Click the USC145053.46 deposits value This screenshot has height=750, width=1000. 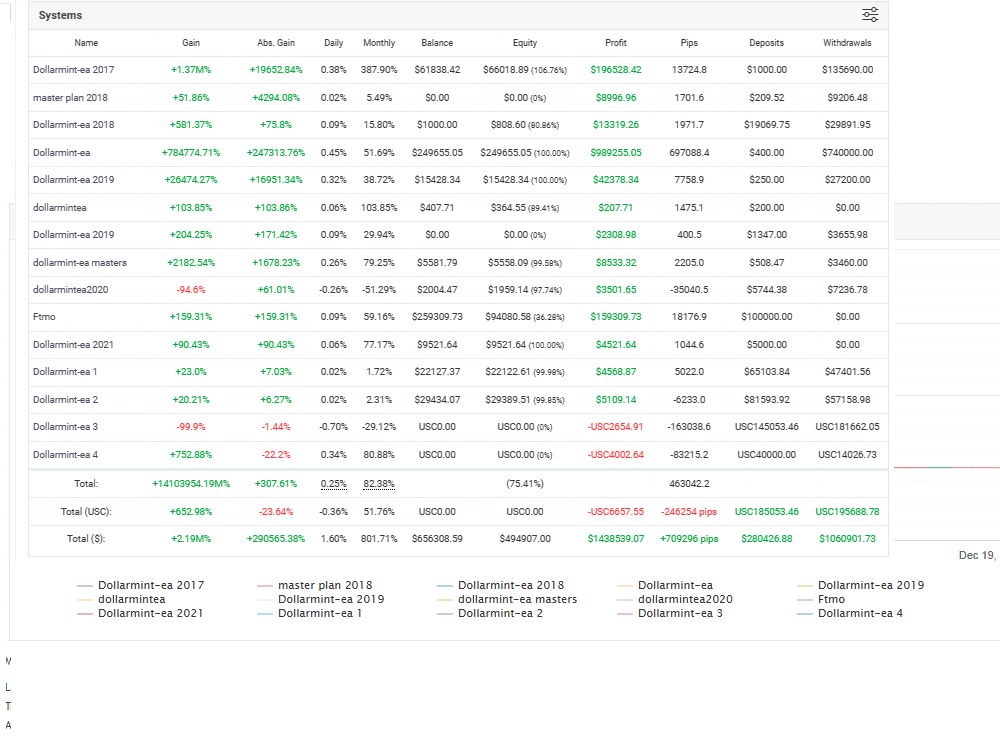pos(767,427)
